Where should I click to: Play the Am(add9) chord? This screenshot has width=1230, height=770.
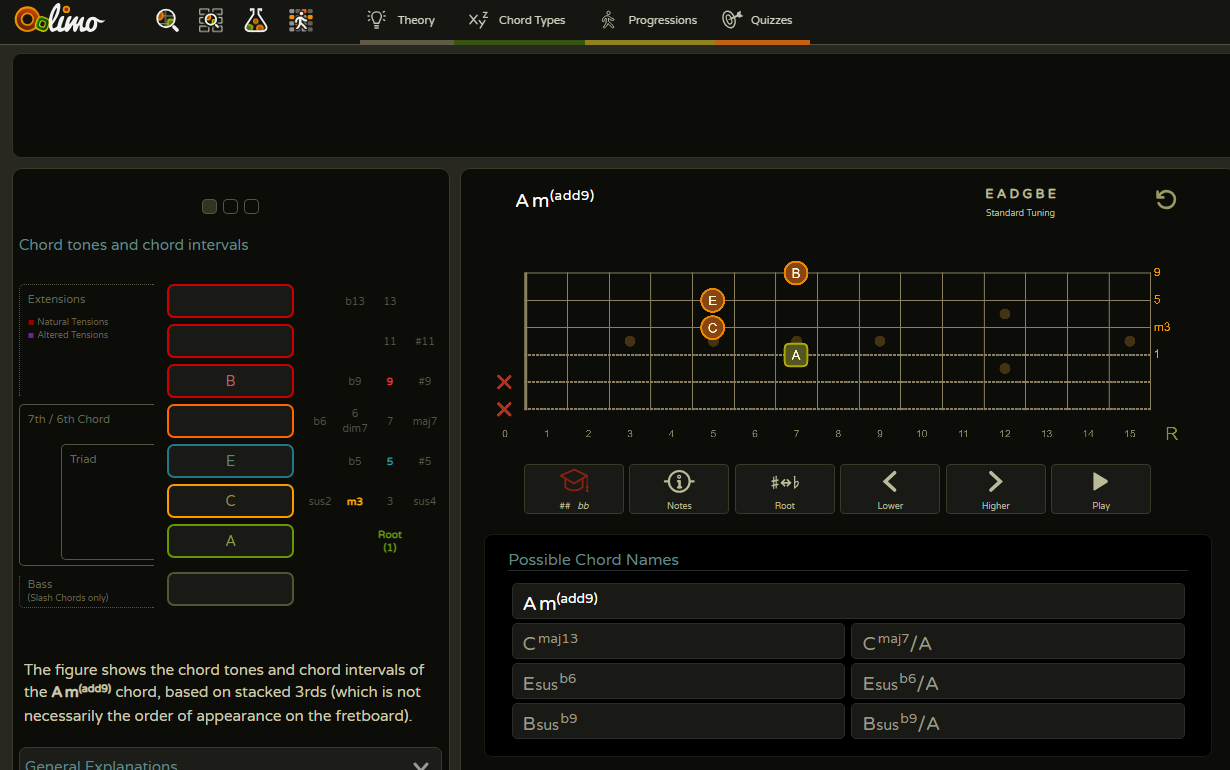coord(1101,489)
